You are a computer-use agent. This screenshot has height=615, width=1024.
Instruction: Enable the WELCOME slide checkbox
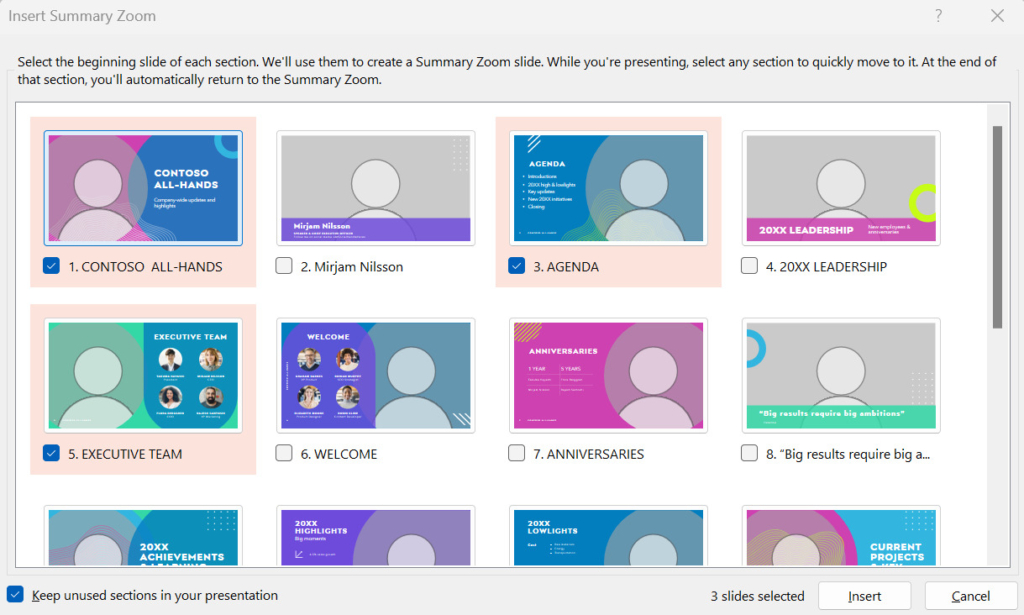coord(284,453)
